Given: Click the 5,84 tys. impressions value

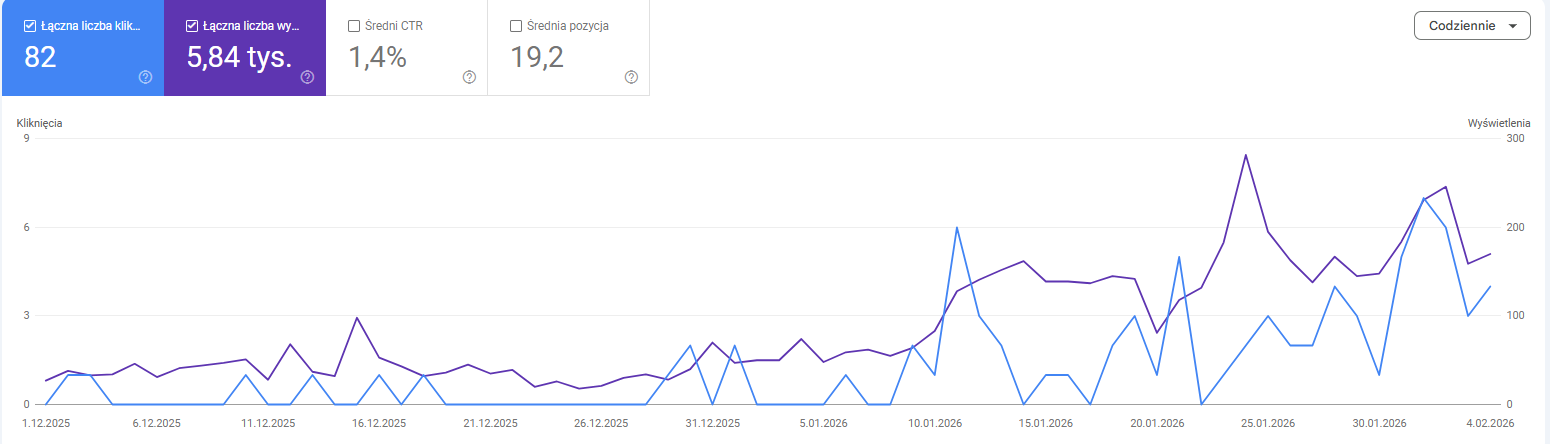Looking at the screenshot, I should 239,58.
